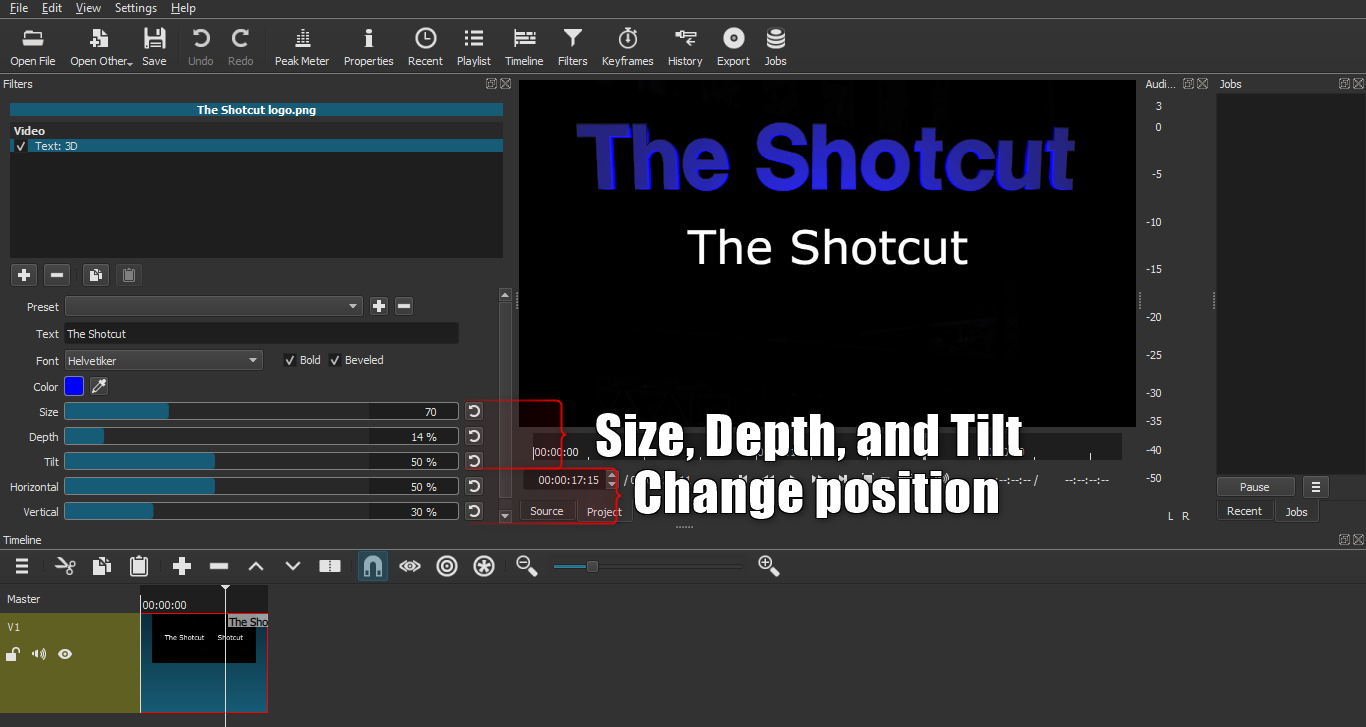Open the Edit menu
The width and height of the screenshot is (1366, 727).
coord(52,8)
